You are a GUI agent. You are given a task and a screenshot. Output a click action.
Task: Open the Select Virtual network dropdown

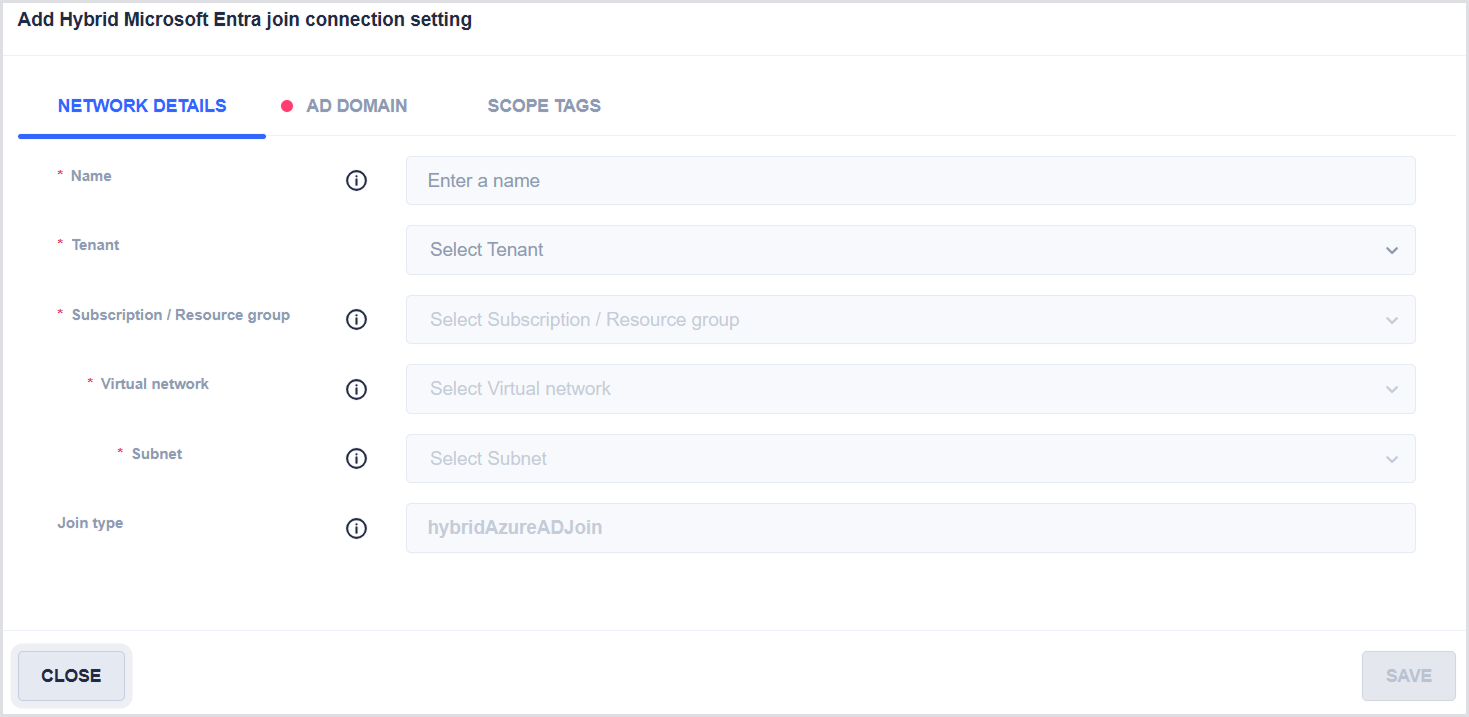tap(910, 389)
